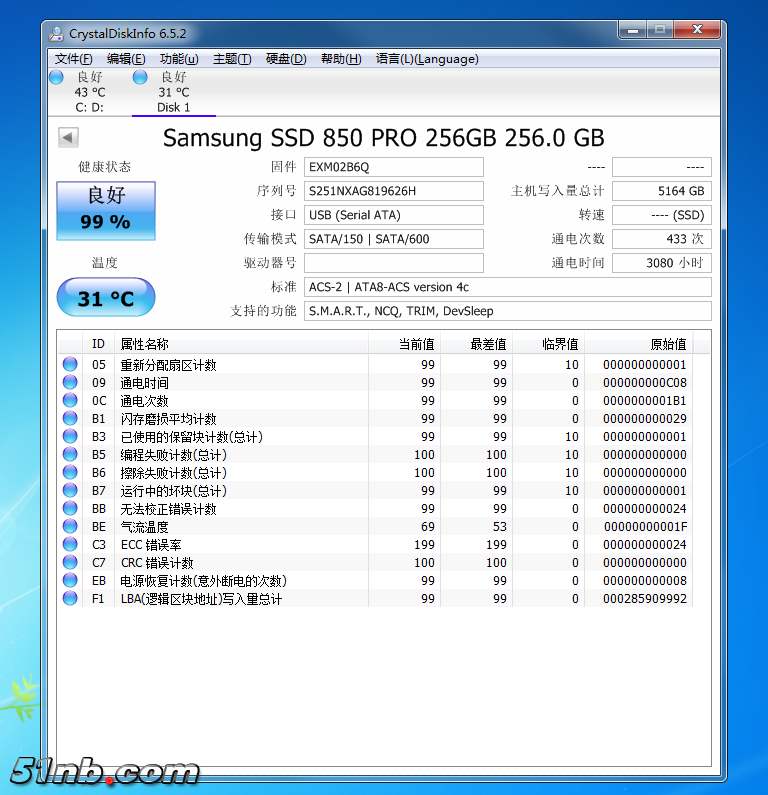
Task: Click status icon for row B5
Action: click(70, 454)
